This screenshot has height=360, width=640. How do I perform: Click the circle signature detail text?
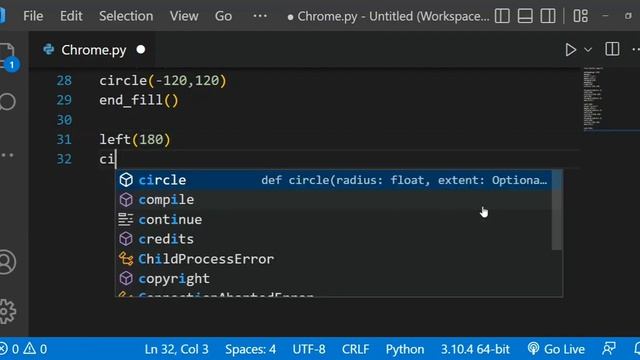point(404,180)
